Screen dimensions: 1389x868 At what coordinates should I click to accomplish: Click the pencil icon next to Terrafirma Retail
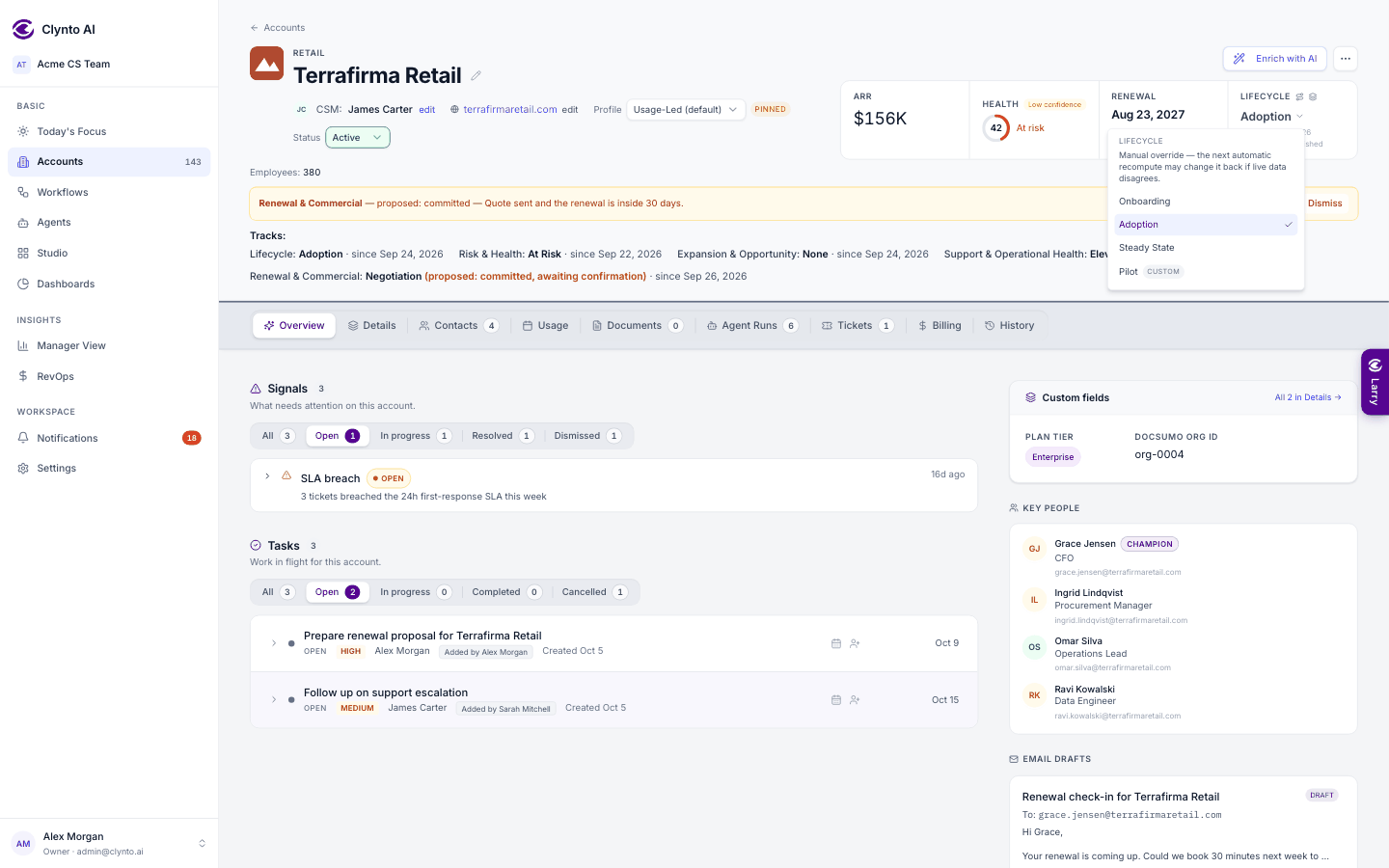pyautogui.click(x=476, y=75)
